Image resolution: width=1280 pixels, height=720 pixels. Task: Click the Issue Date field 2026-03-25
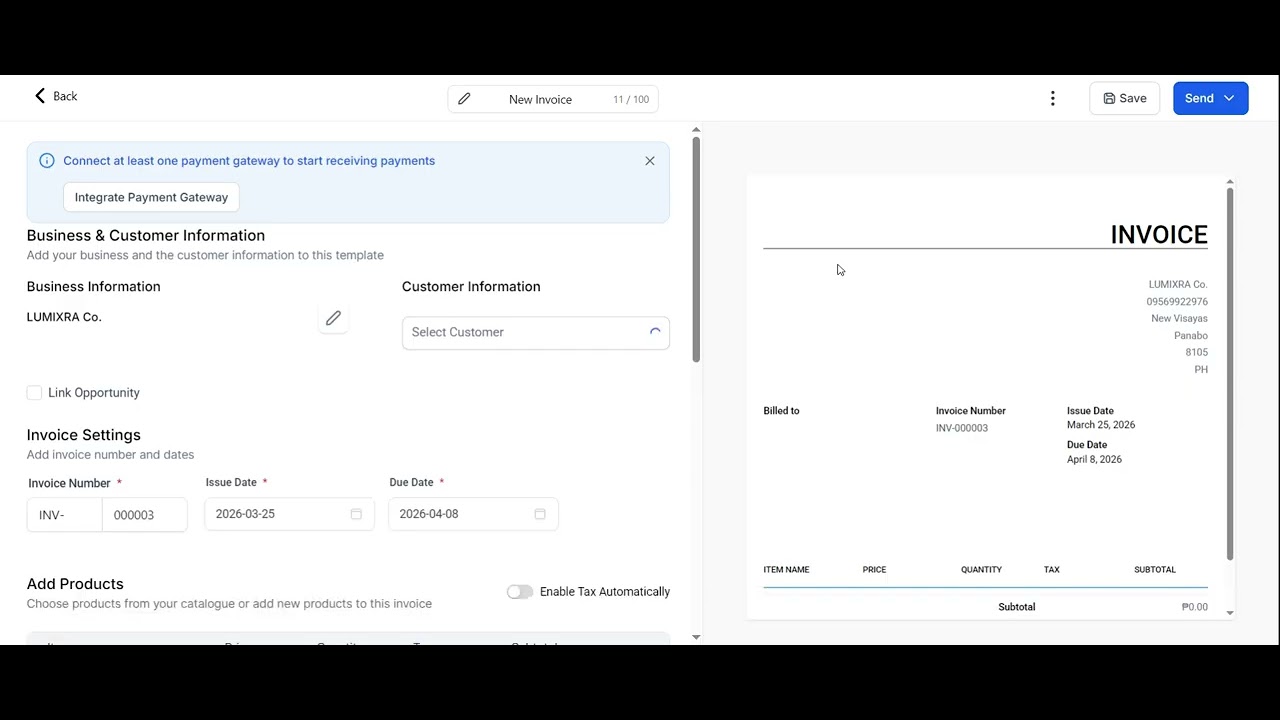click(x=289, y=514)
